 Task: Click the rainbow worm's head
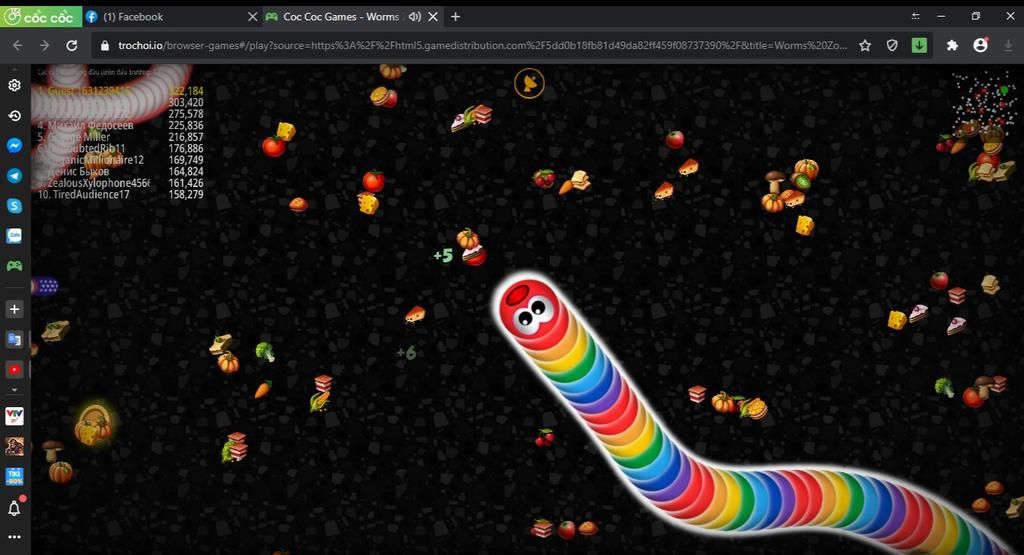click(531, 309)
